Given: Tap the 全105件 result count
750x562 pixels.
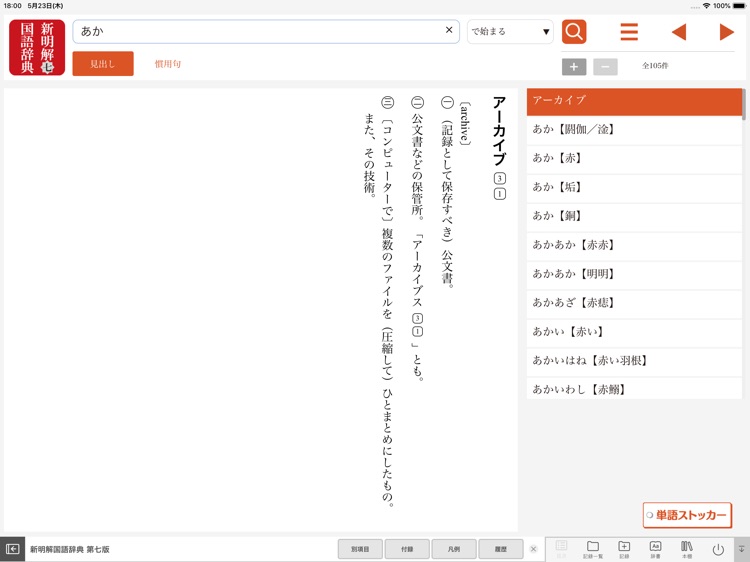Looking at the screenshot, I should pos(655,66).
